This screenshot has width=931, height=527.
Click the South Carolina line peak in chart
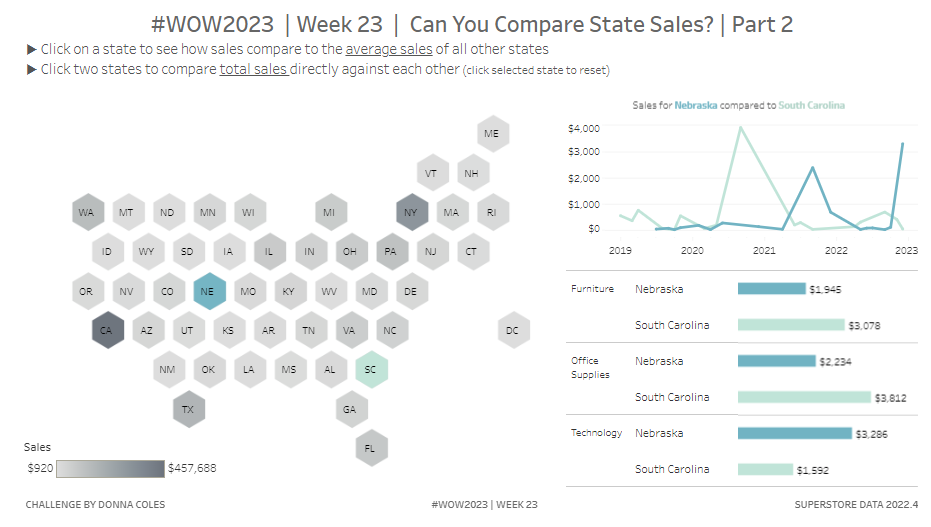740,128
